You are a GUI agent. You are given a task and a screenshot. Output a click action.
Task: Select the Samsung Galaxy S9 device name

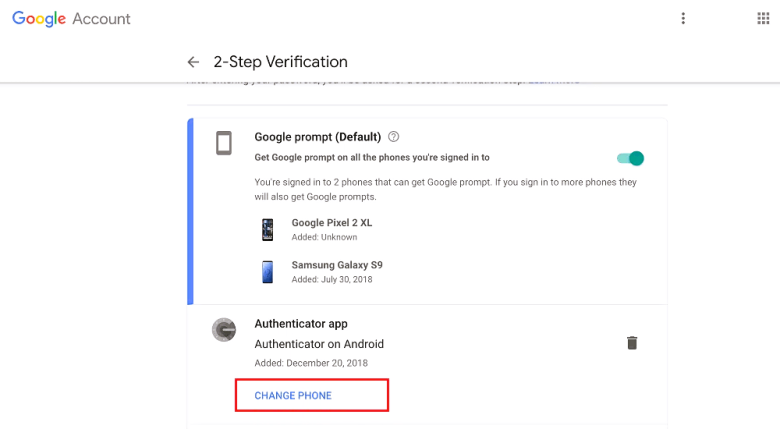(x=337, y=265)
